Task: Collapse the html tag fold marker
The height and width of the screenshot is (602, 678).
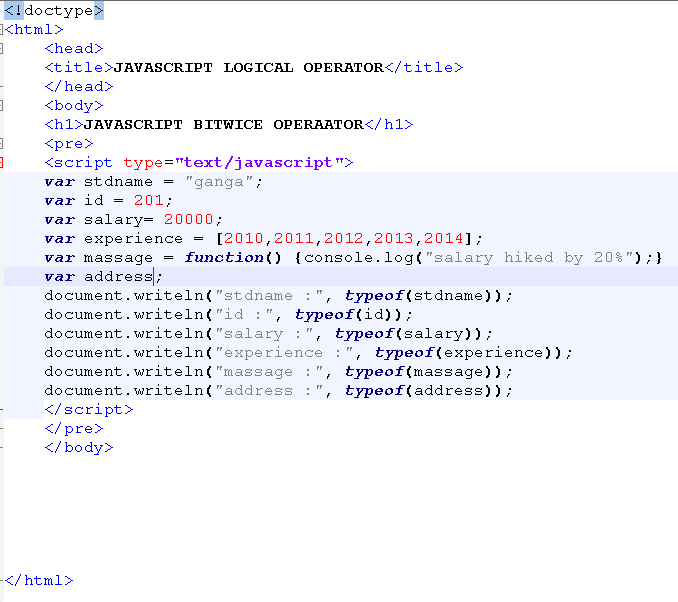Action: tap(2, 29)
